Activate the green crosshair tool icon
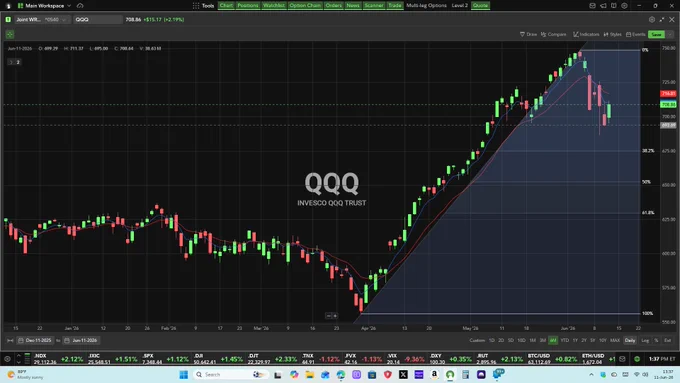This screenshot has width=680, height=383. 10,34
